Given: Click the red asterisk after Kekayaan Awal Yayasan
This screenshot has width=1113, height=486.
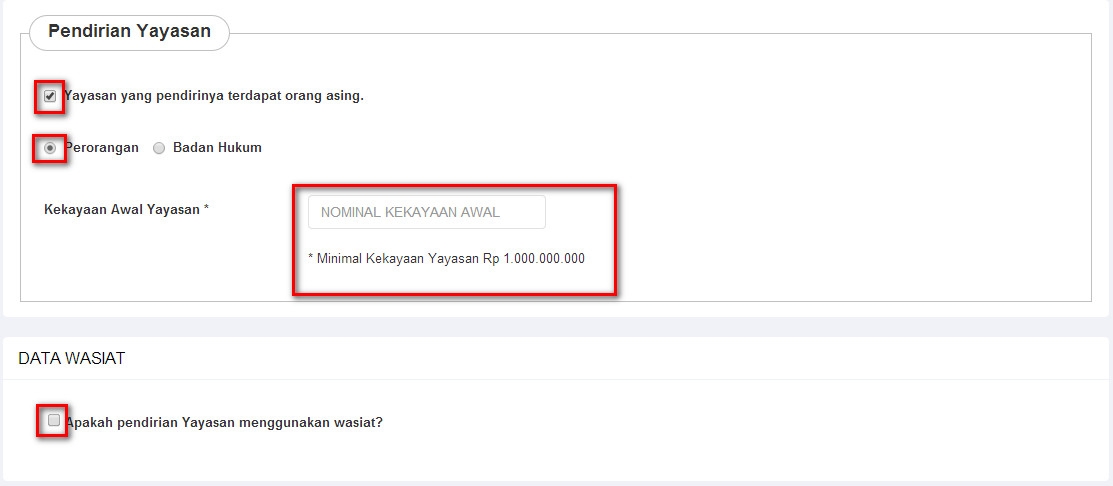Looking at the screenshot, I should (206, 209).
